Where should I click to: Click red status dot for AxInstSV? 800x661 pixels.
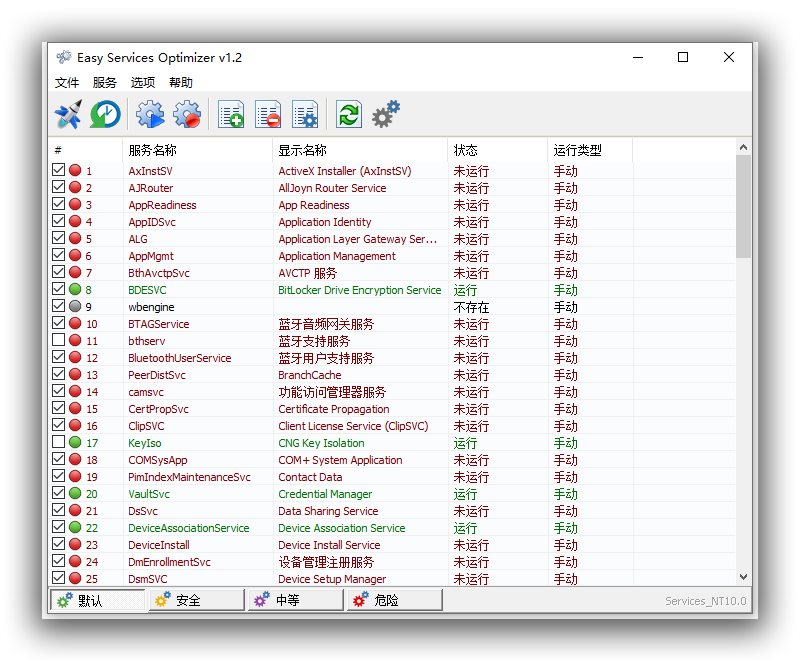[75, 170]
